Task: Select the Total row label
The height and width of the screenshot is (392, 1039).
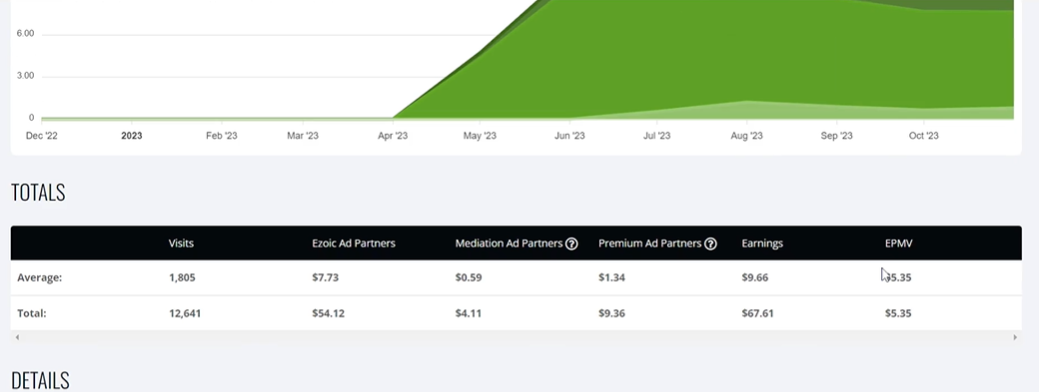Action: pyautogui.click(x=32, y=313)
